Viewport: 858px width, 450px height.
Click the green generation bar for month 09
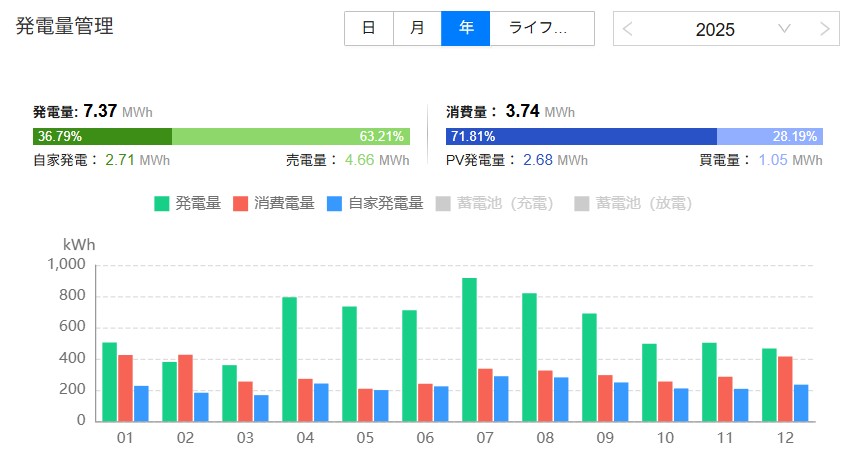coord(589,367)
